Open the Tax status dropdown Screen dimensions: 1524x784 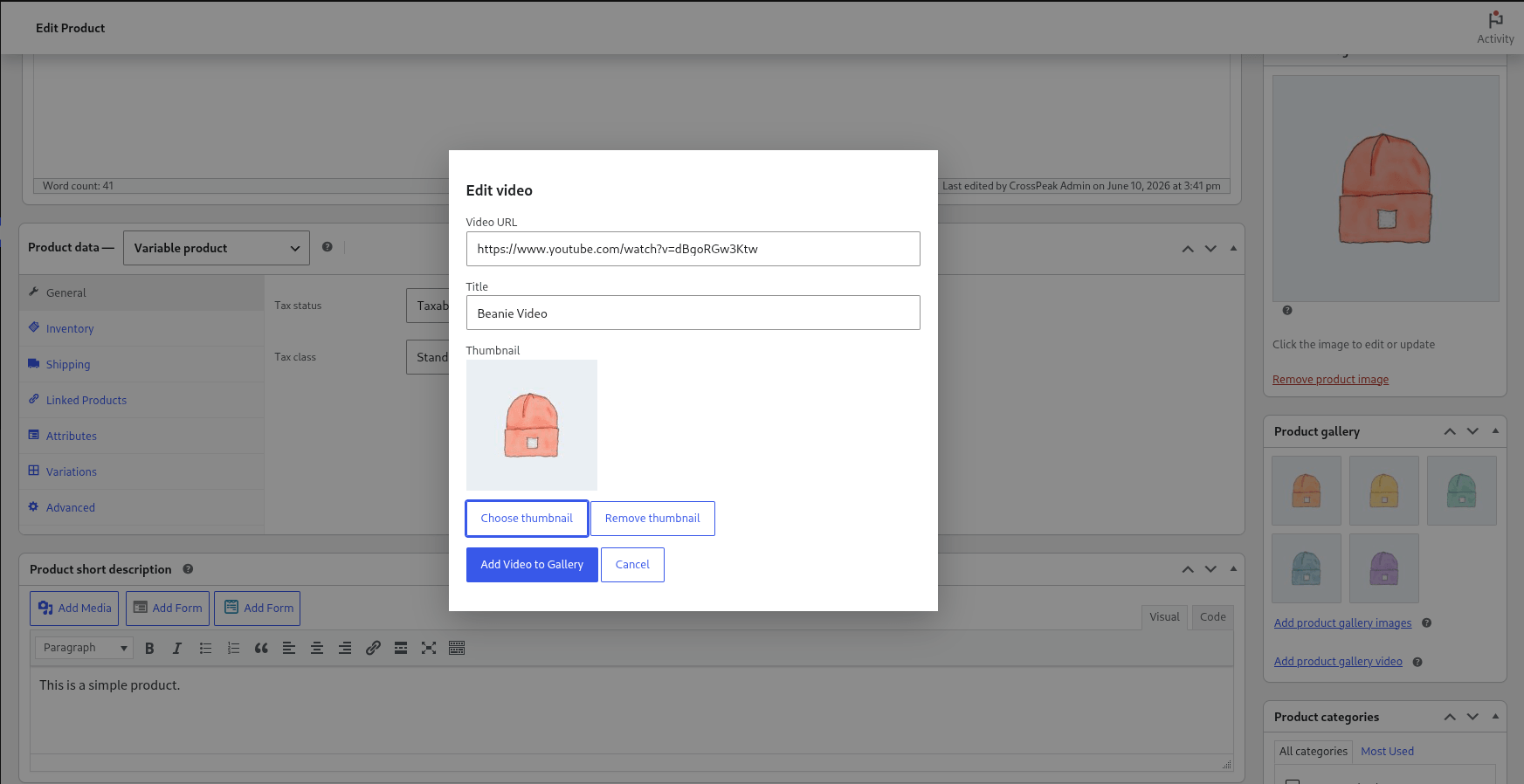428,306
